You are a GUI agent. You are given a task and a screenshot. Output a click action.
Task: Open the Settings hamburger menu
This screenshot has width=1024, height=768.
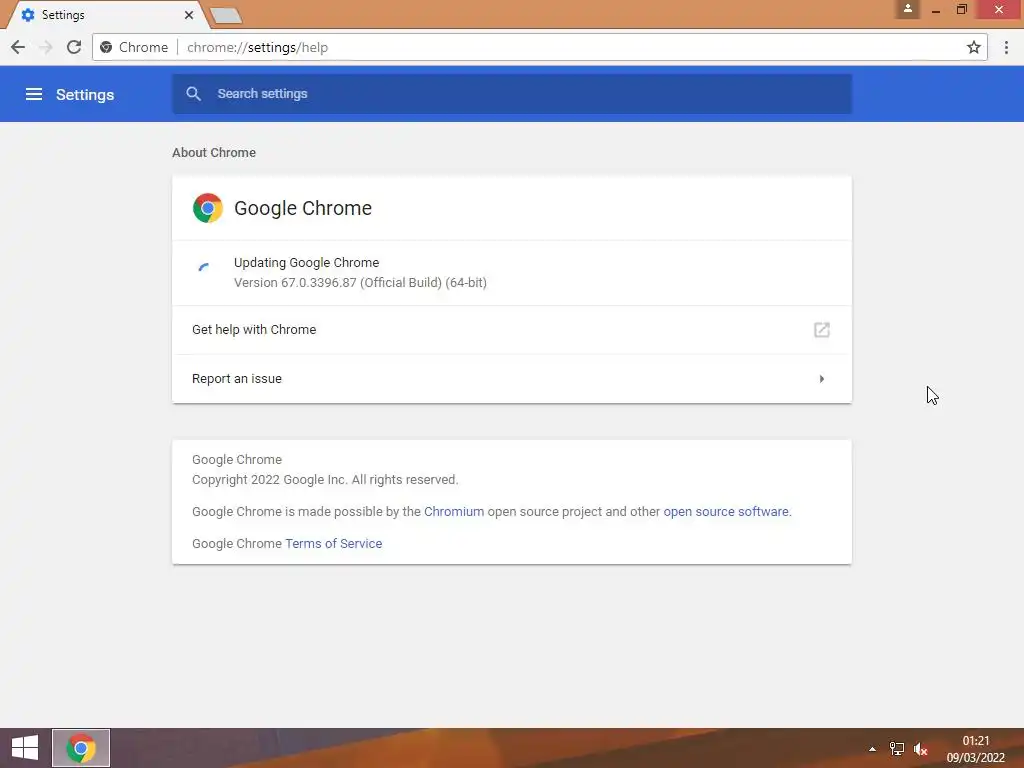[x=34, y=94]
